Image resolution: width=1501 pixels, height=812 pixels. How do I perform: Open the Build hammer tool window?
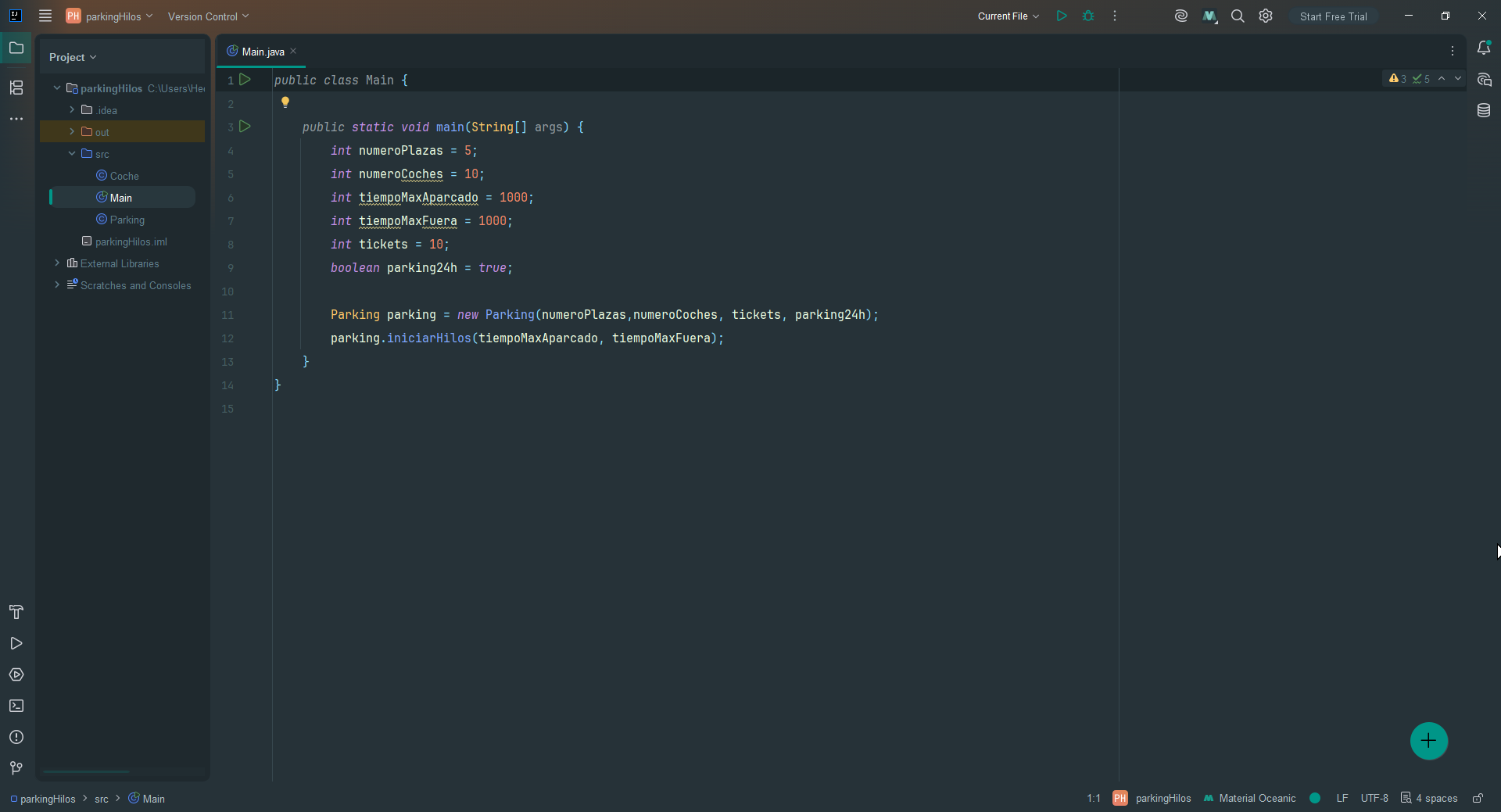(16, 612)
